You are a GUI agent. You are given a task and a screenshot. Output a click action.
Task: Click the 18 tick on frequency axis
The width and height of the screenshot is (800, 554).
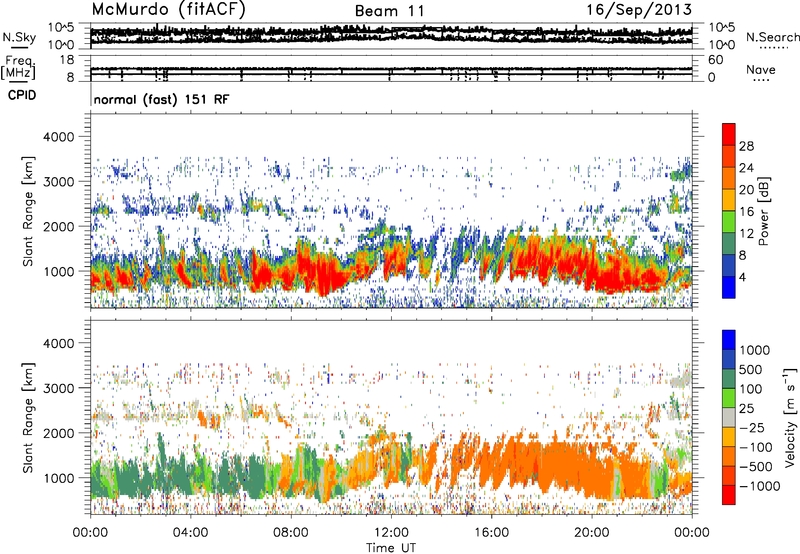67,60
